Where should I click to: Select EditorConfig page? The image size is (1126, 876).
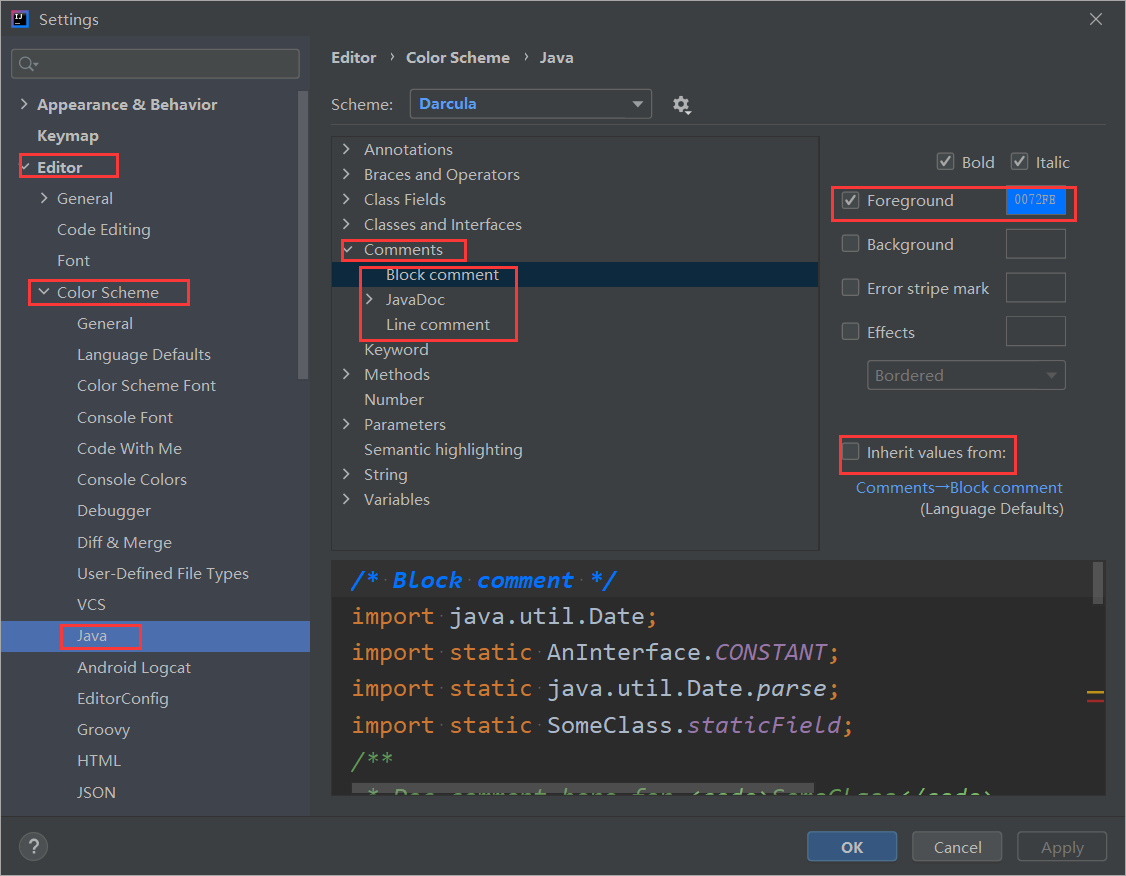(x=123, y=699)
